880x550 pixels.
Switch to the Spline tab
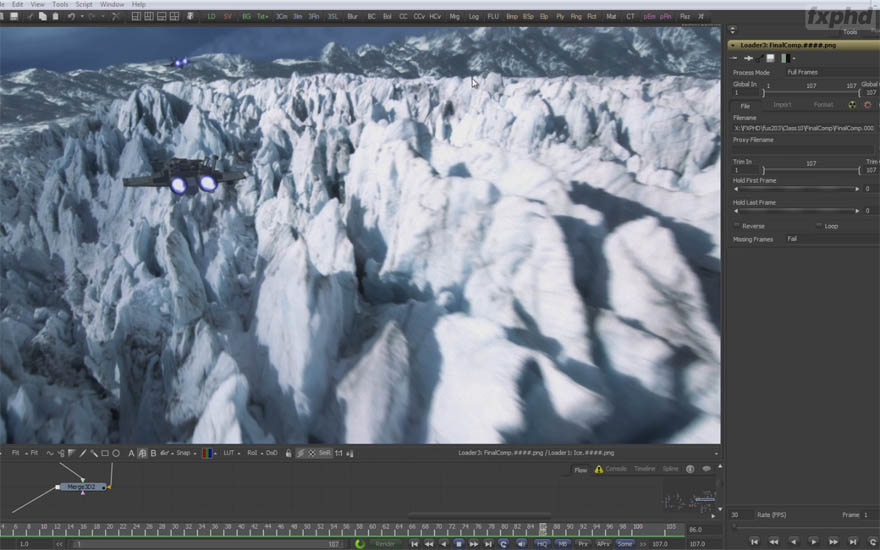(670, 469)
